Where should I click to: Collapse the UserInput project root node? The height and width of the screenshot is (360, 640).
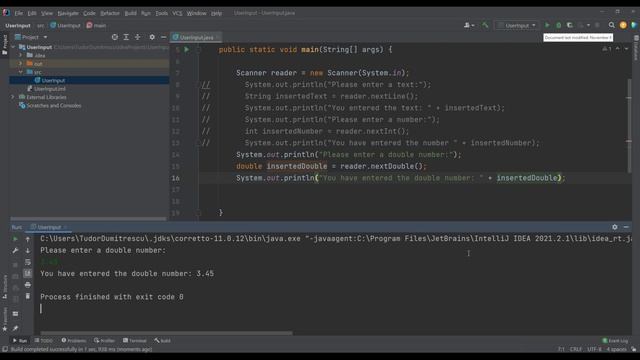13,47
